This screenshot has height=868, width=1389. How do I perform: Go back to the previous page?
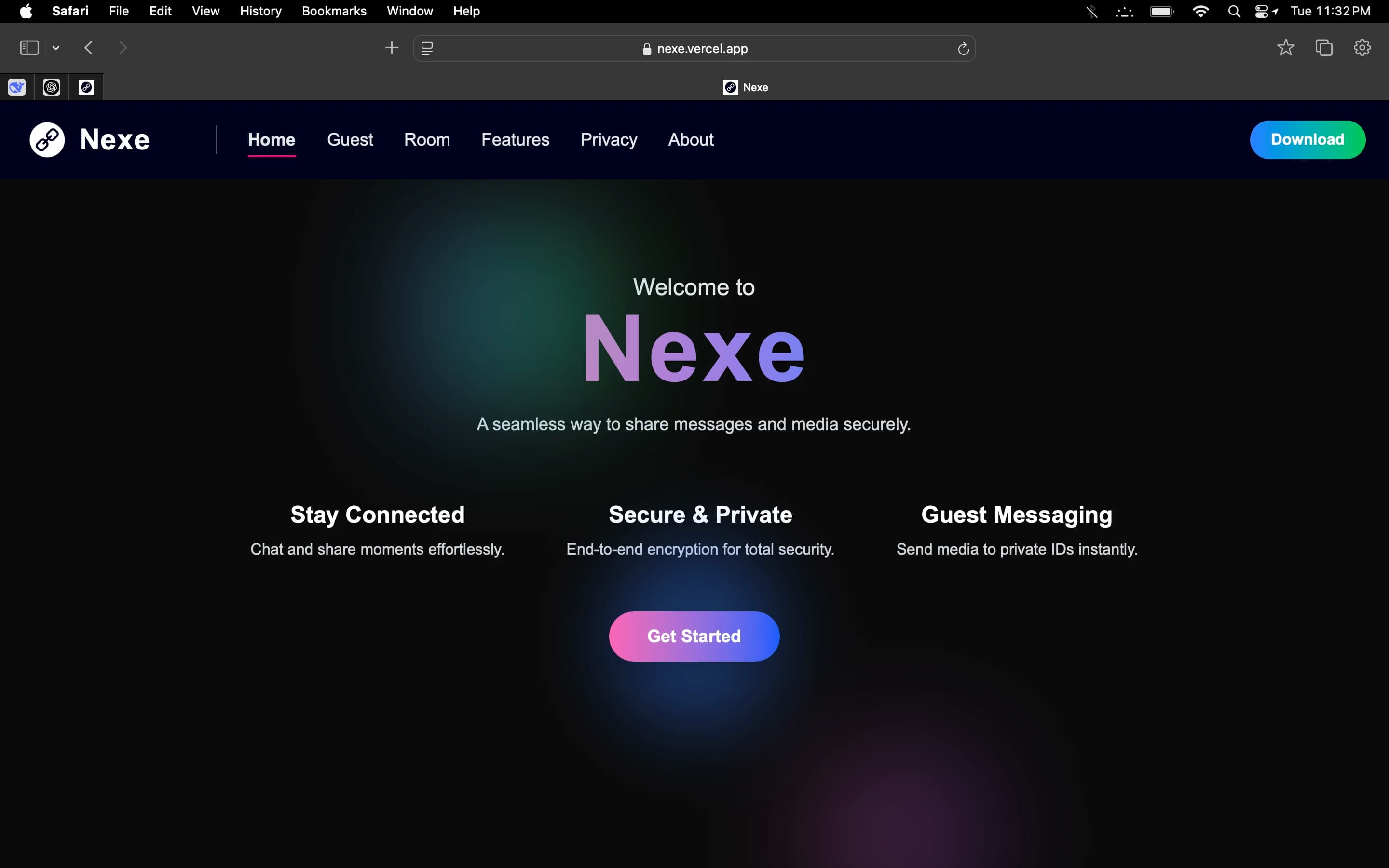(x=88, y=48)
